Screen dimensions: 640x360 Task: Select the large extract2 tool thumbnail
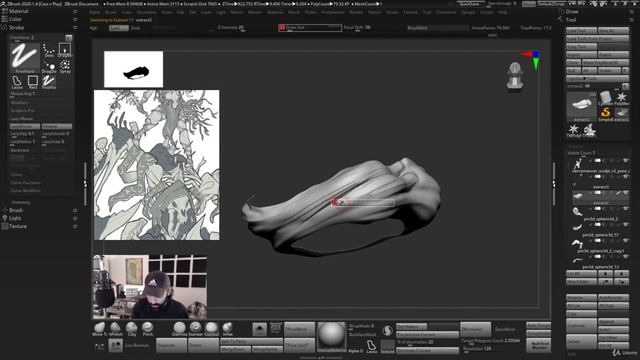[582, 107]
